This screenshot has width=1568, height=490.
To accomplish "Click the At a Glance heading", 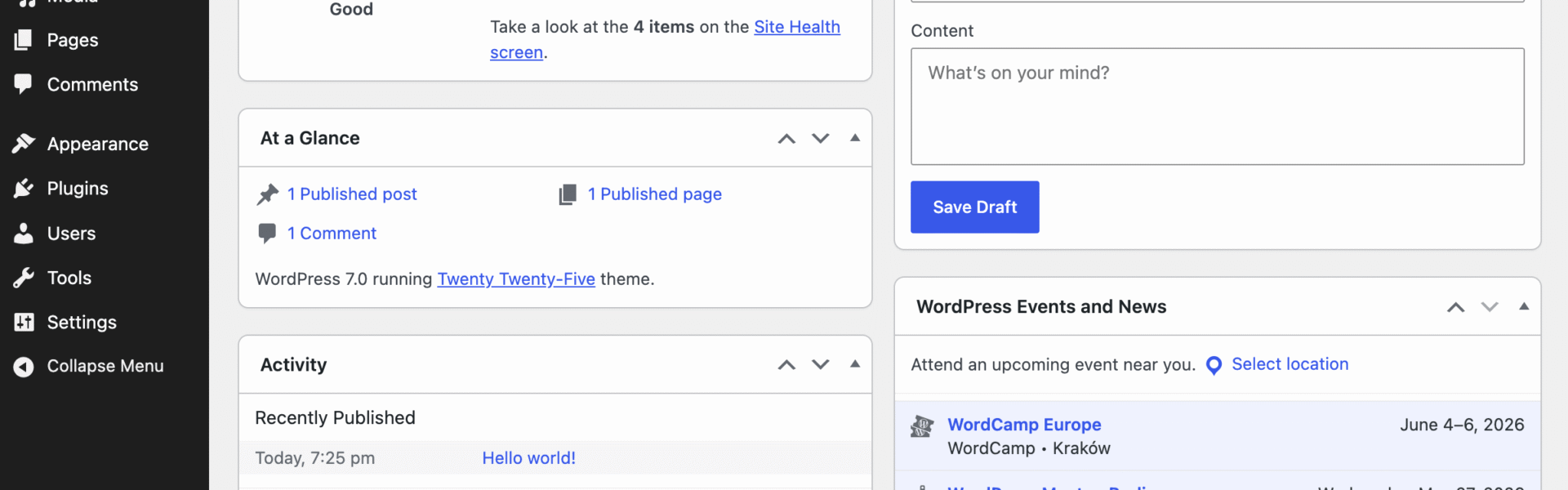I will pyautogui.click(x=310, y=138).
